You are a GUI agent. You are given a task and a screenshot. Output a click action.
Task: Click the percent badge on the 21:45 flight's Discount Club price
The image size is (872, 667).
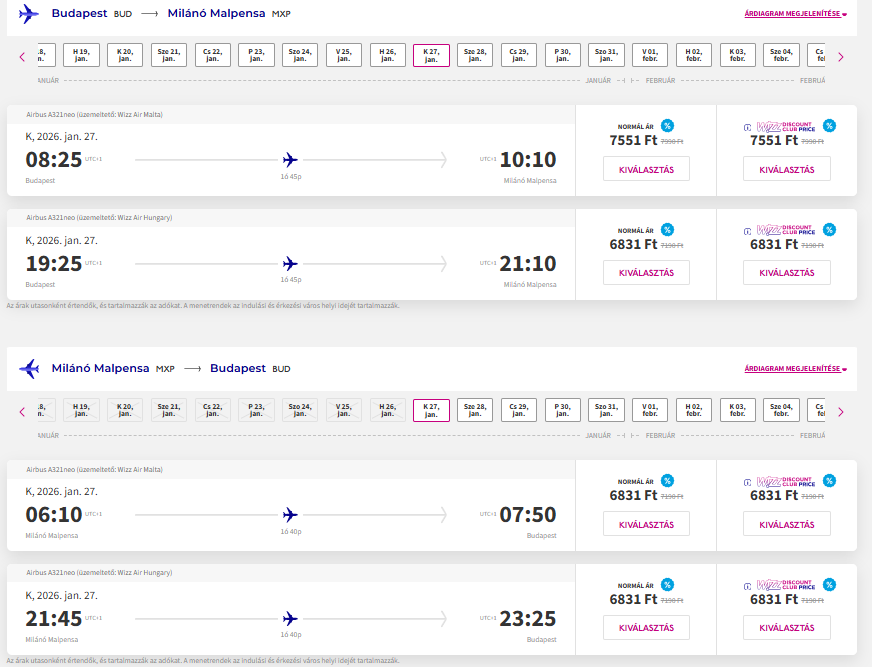click(829, 585)
